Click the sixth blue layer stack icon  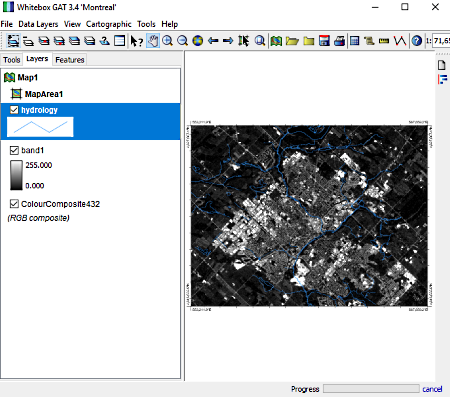point(89,41)
